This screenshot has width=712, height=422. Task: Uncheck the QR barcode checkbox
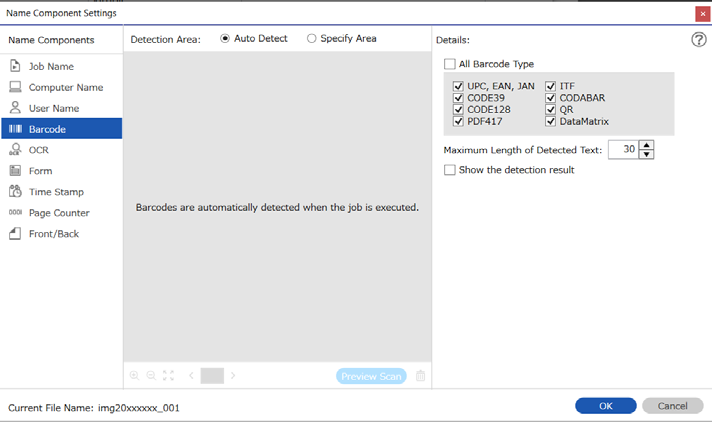(x=550, y=109)
